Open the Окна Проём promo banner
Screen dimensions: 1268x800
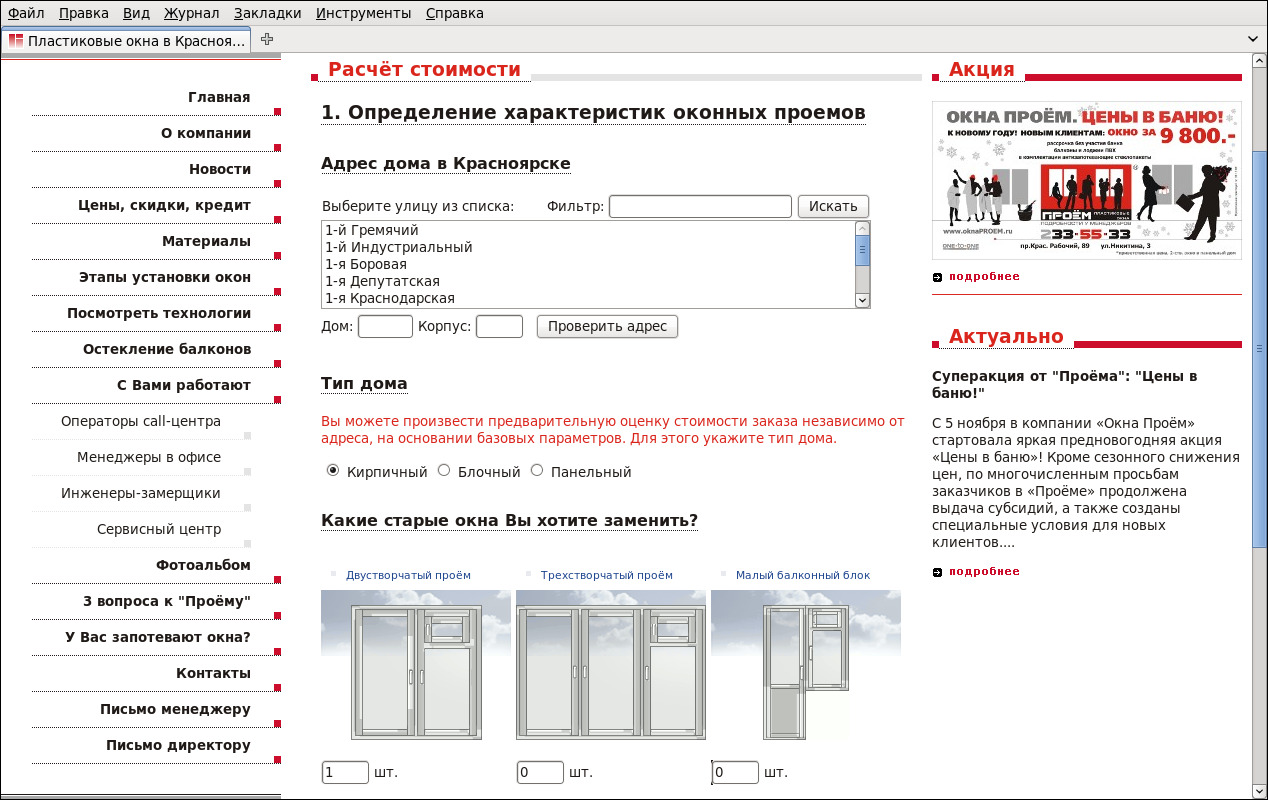click(x=1086, y=181)
